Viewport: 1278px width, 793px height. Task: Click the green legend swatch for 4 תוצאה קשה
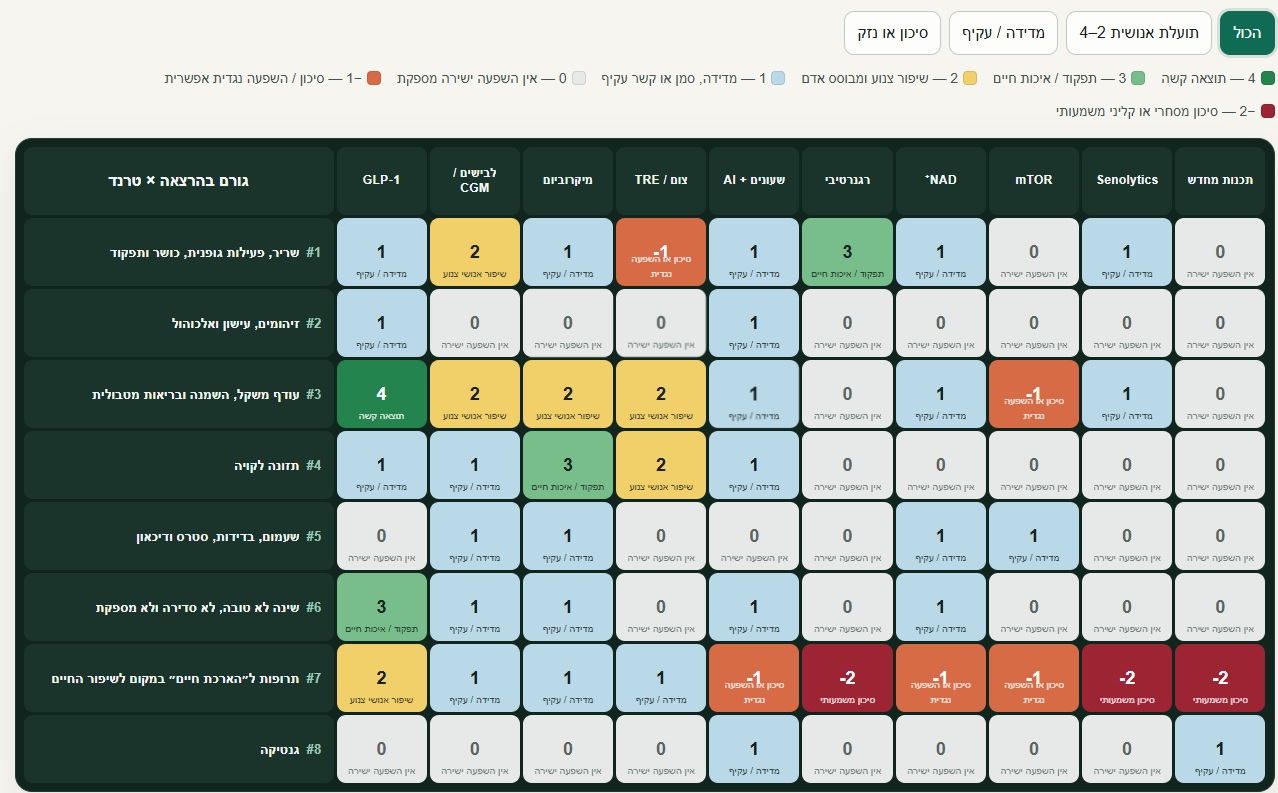click(1268, 78)
